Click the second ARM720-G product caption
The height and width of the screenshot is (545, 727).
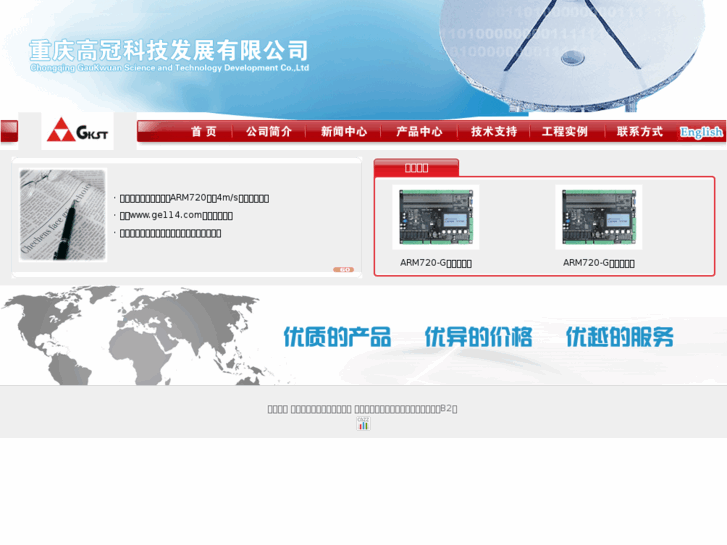pos(599,263)
